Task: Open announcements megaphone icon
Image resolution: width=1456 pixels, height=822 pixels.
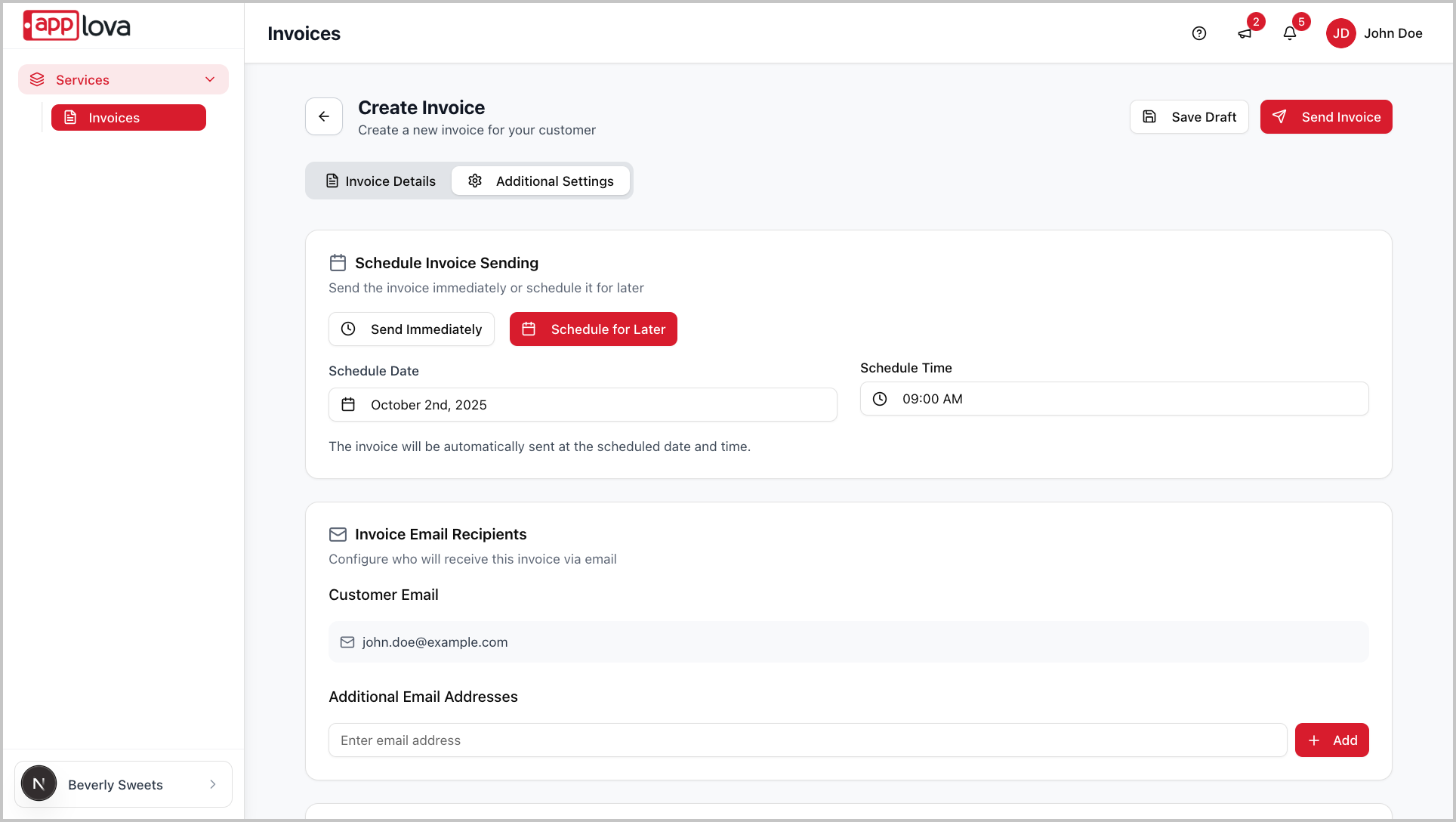Action: (1245, 33)
